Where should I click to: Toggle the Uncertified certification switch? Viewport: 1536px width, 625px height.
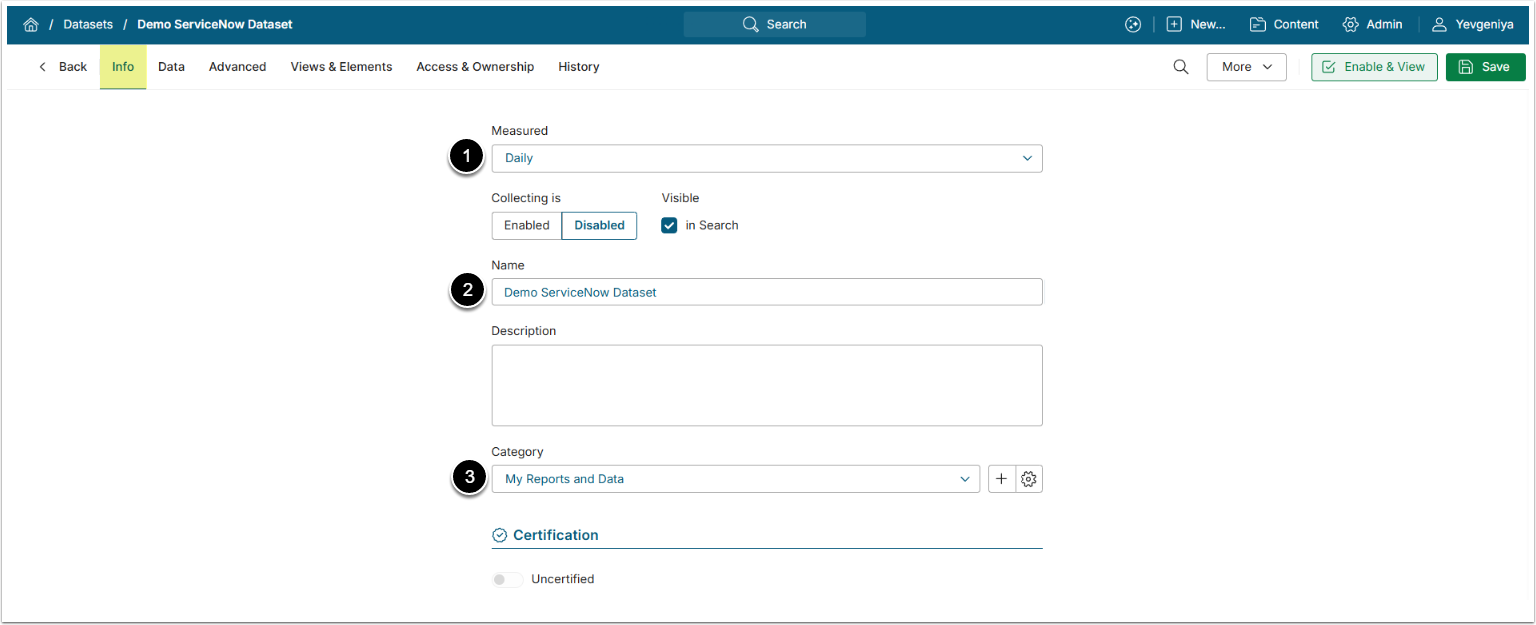click(x=507, y=579)
